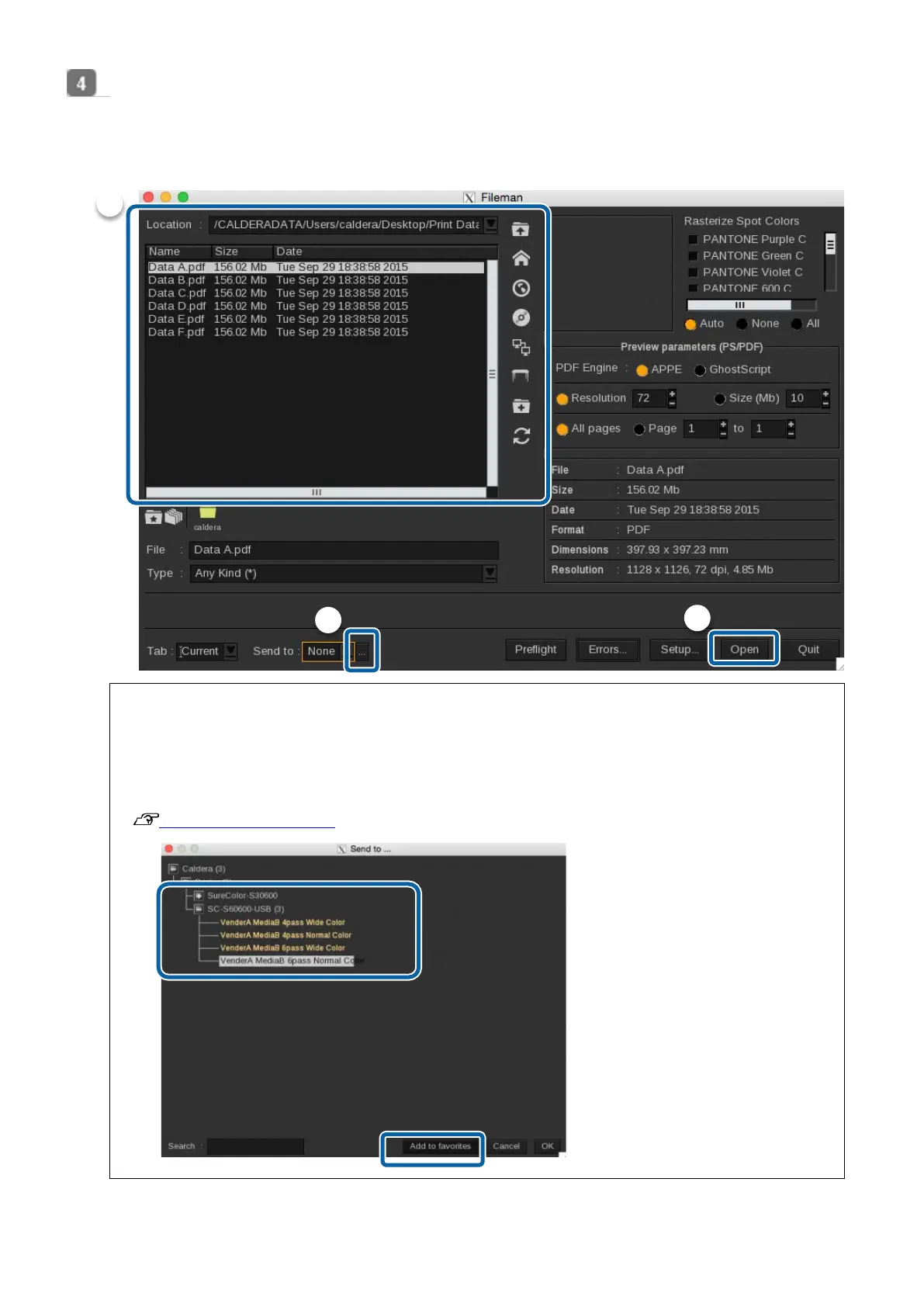
Task: Select the Size (Mb) preview option
Action: (720, 399)
